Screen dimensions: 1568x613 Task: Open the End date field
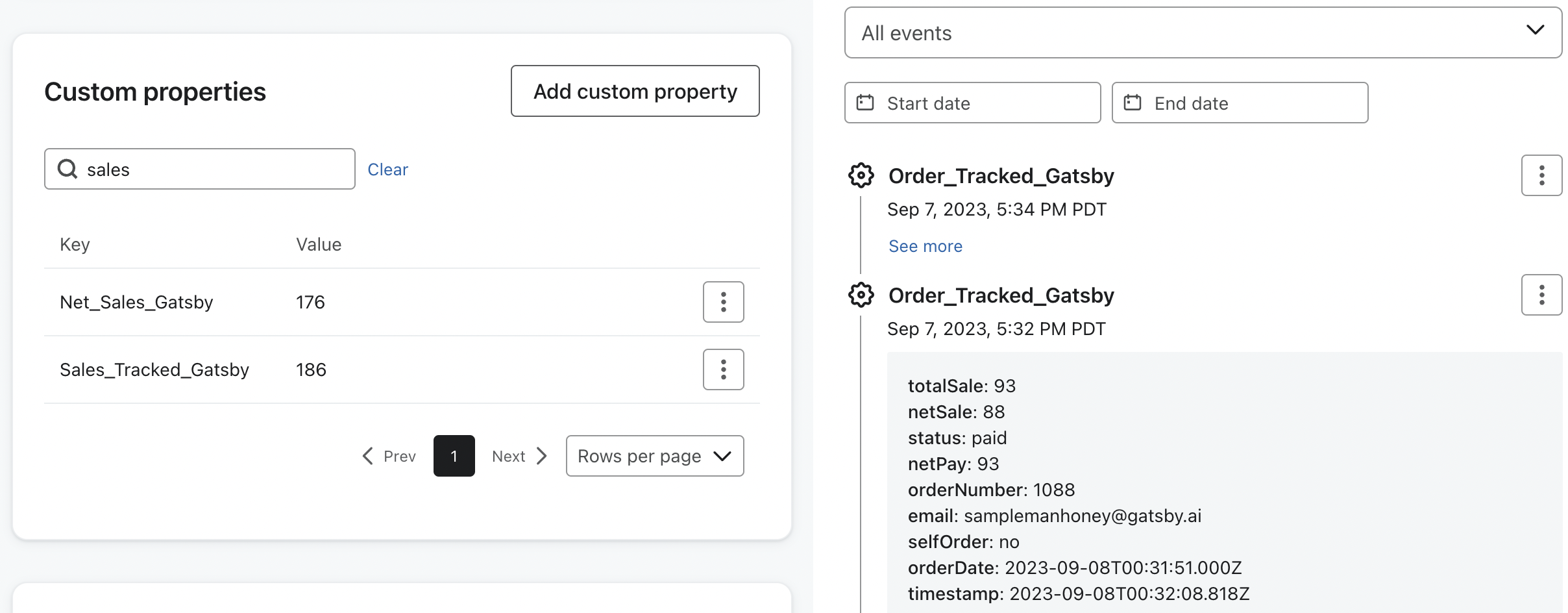[x=1240, y=103]
